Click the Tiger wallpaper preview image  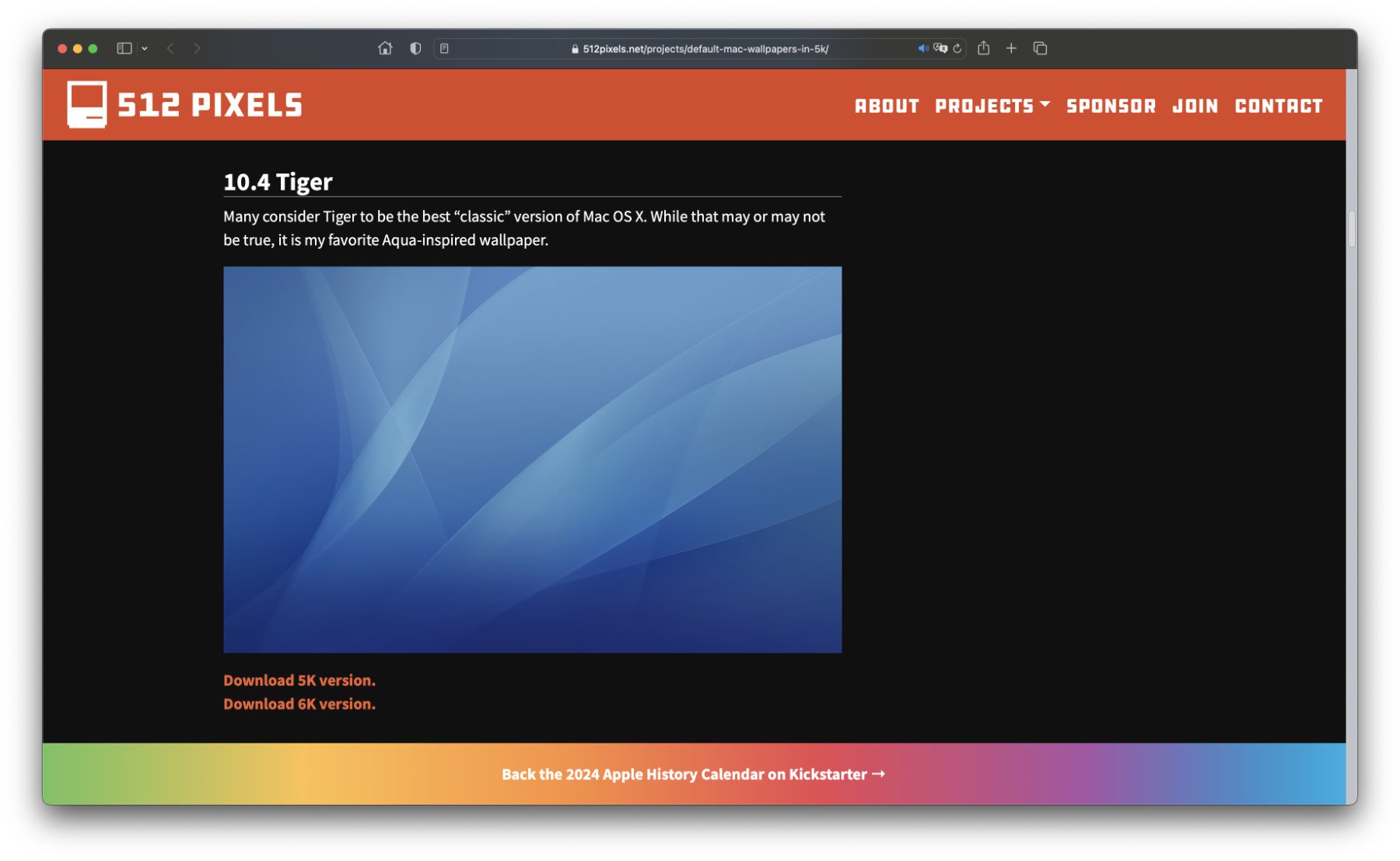pos(532,459)
